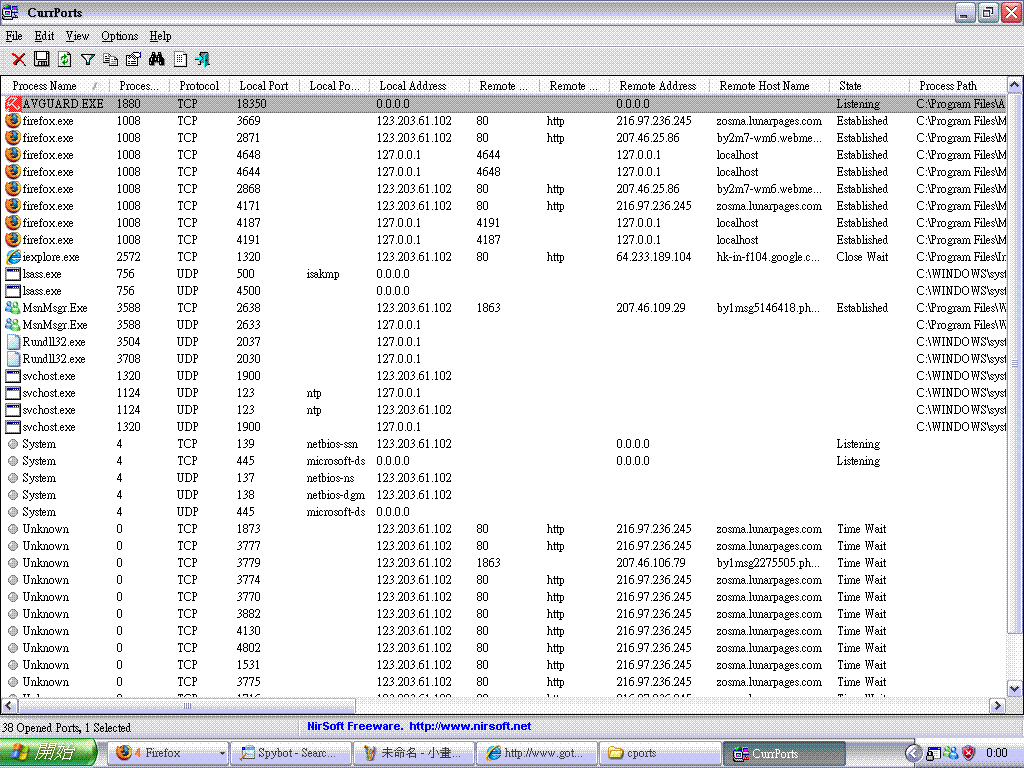Click horizontal scrollbar left arrow

(x=8, y=705)
